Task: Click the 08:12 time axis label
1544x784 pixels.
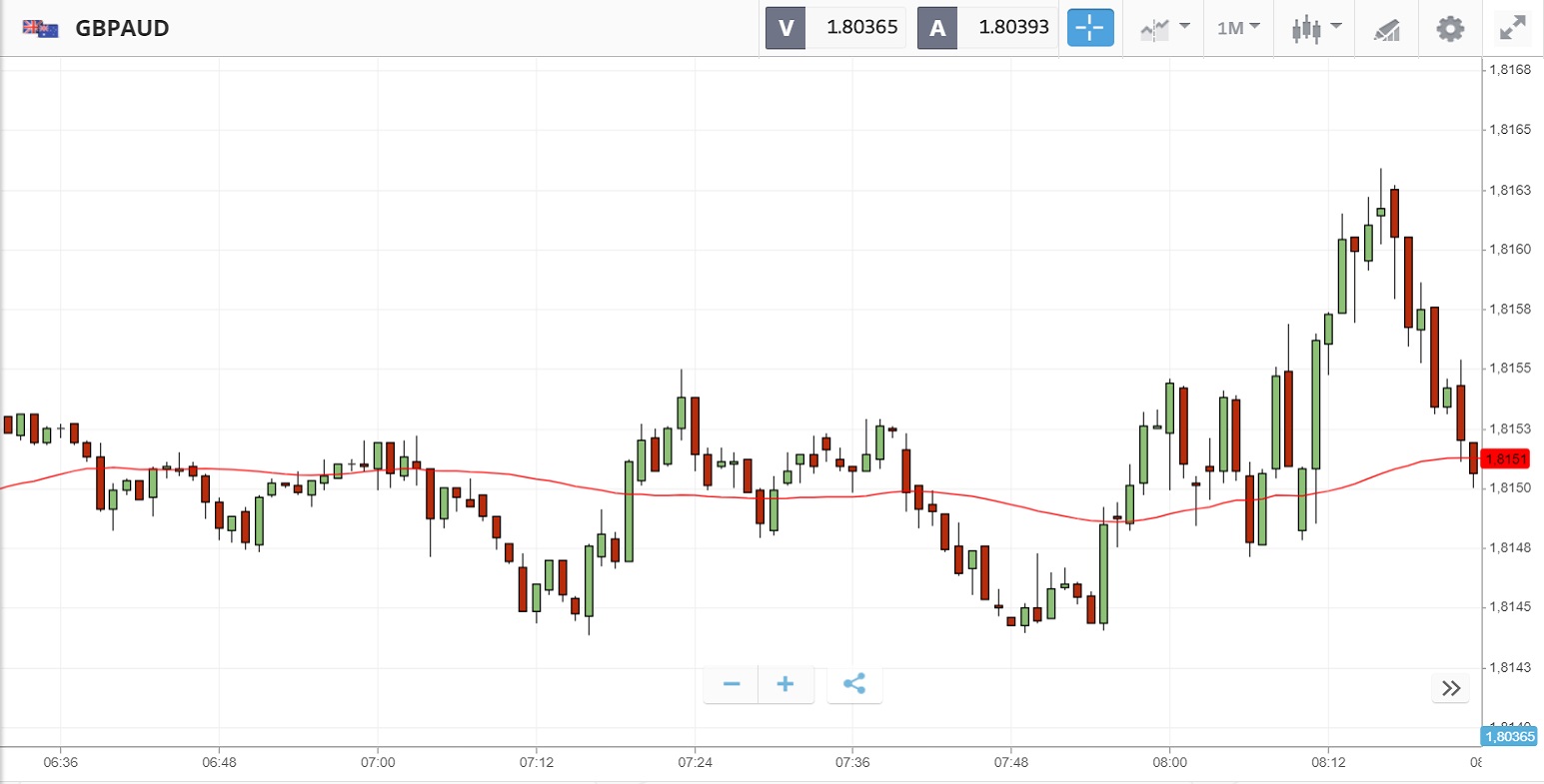Action: pyautogui.click(x=1328, y=762)
